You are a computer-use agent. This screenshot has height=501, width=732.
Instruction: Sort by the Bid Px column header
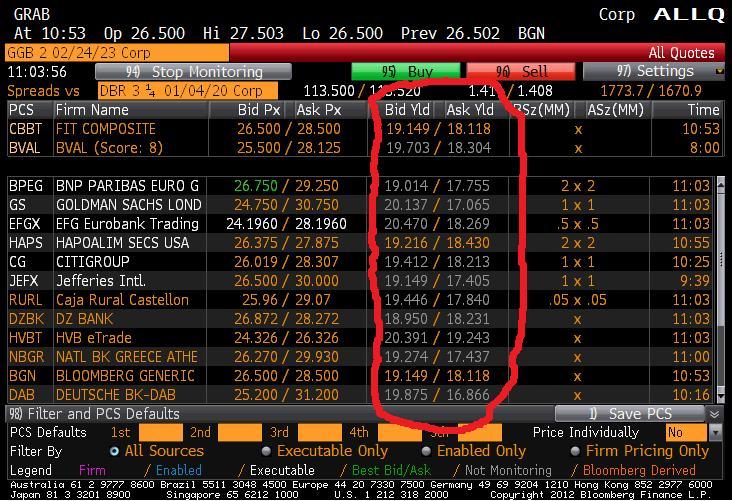246,110
